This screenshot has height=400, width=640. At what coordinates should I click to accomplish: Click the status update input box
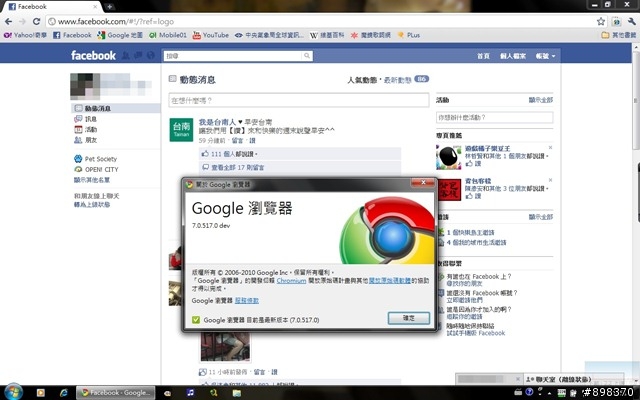(299, 100)
